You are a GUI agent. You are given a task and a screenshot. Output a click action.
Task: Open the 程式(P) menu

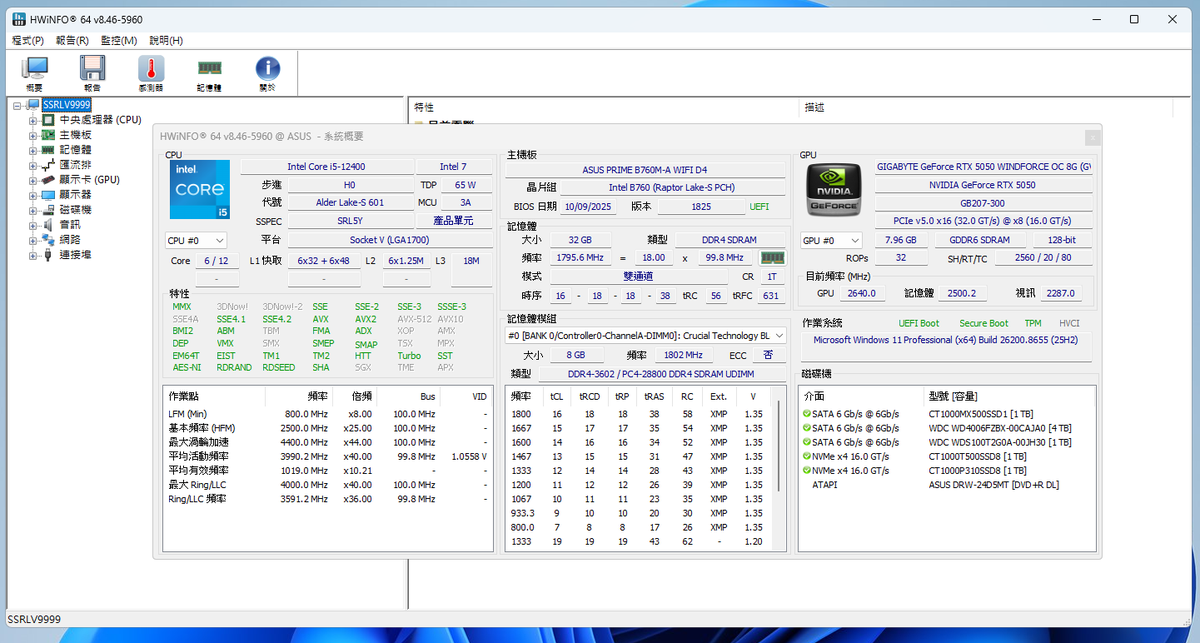pyautogui.click(x=28, y=41)
